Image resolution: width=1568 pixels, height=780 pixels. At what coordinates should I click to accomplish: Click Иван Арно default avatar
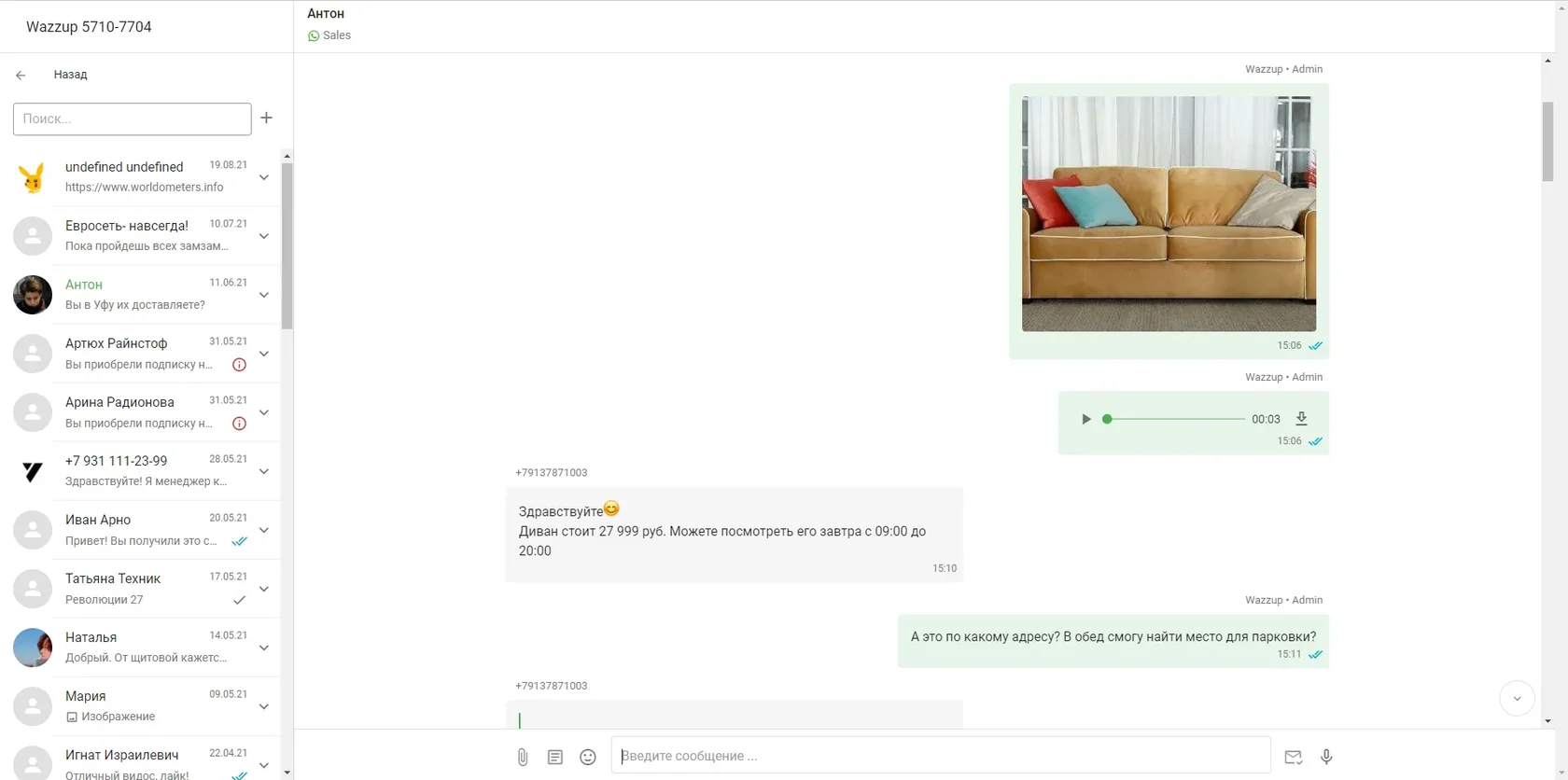[33, 530]
